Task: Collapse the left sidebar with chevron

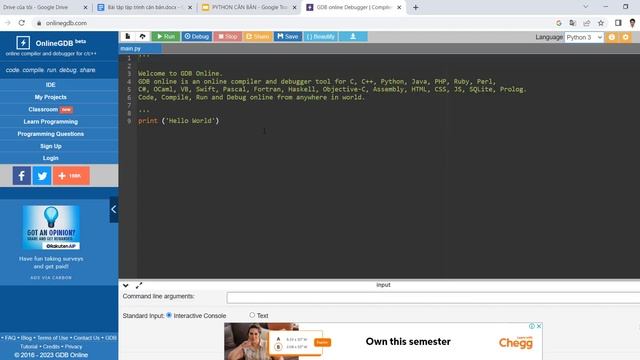Action: [114, 209]
